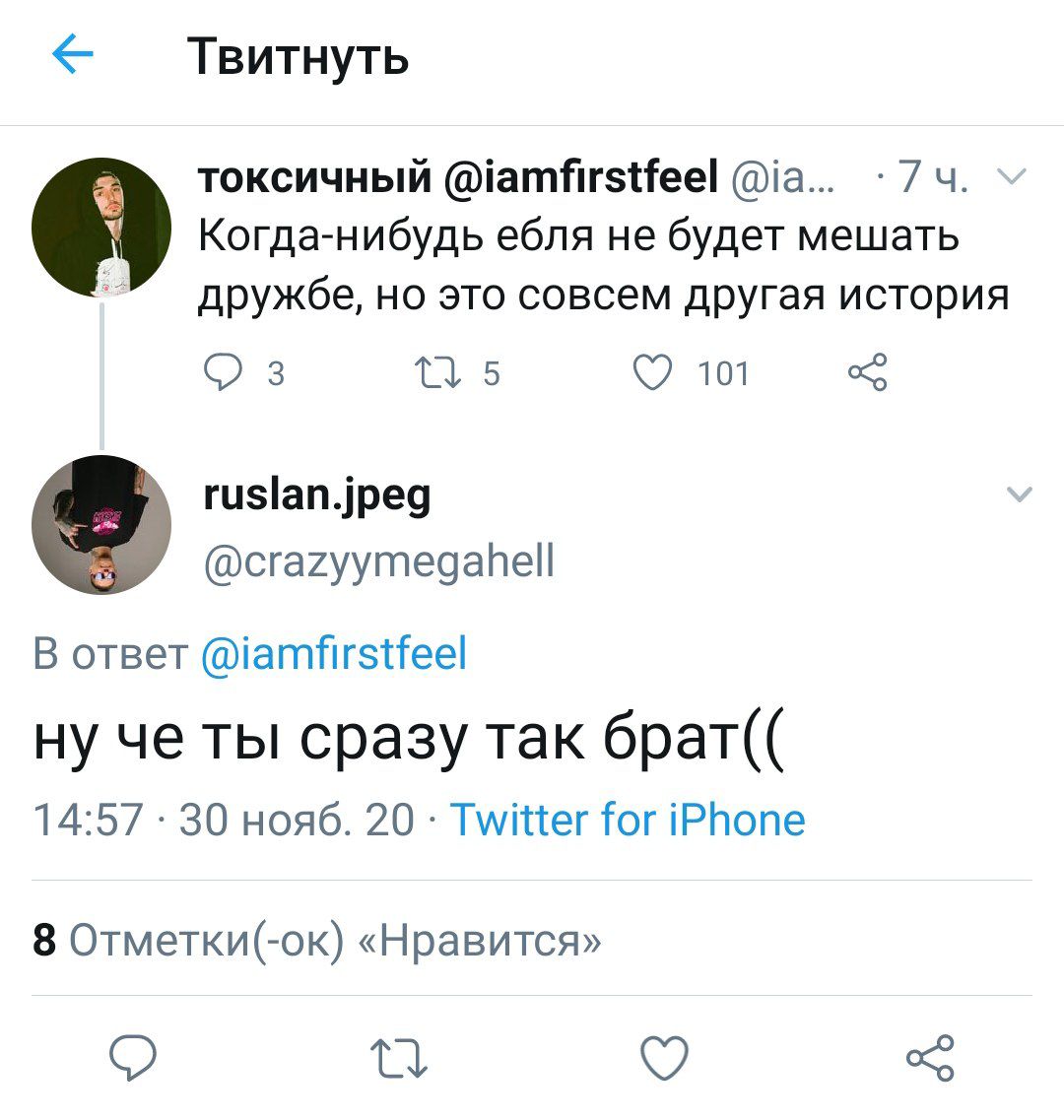This screenshot has height=1120, width=1064.
Task: Tap the @crazyymegahell handle
Action: 378,561
